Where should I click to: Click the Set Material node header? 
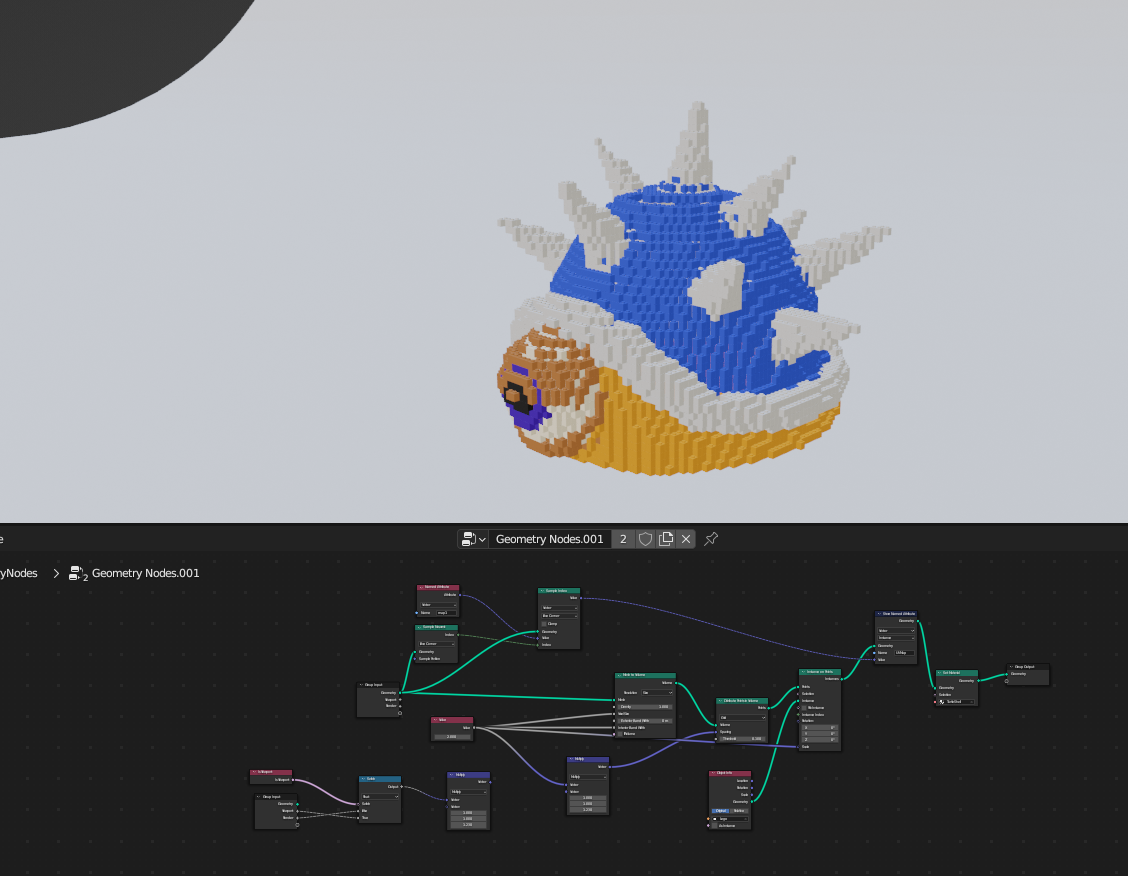point(957,672)
